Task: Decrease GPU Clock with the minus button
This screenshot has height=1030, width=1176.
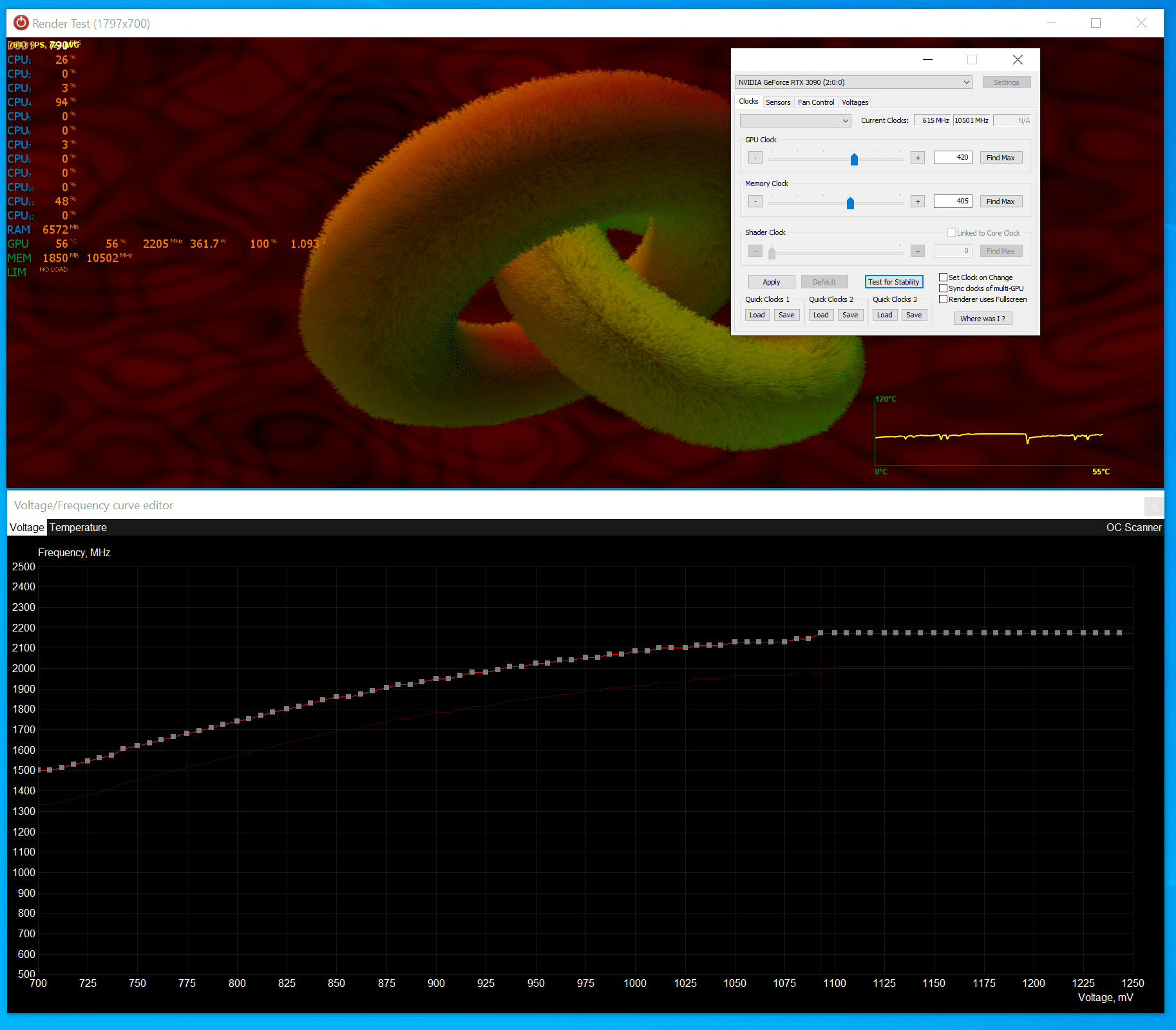Action: [x=755, y=158]
